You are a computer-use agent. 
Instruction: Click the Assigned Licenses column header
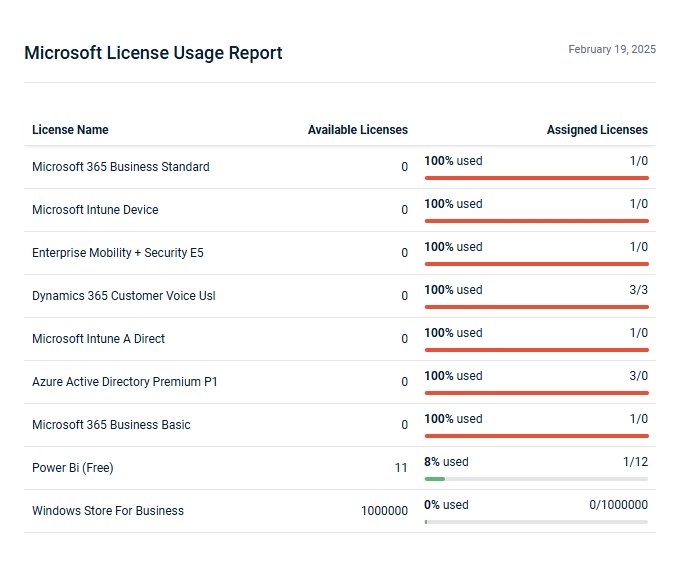597,130
